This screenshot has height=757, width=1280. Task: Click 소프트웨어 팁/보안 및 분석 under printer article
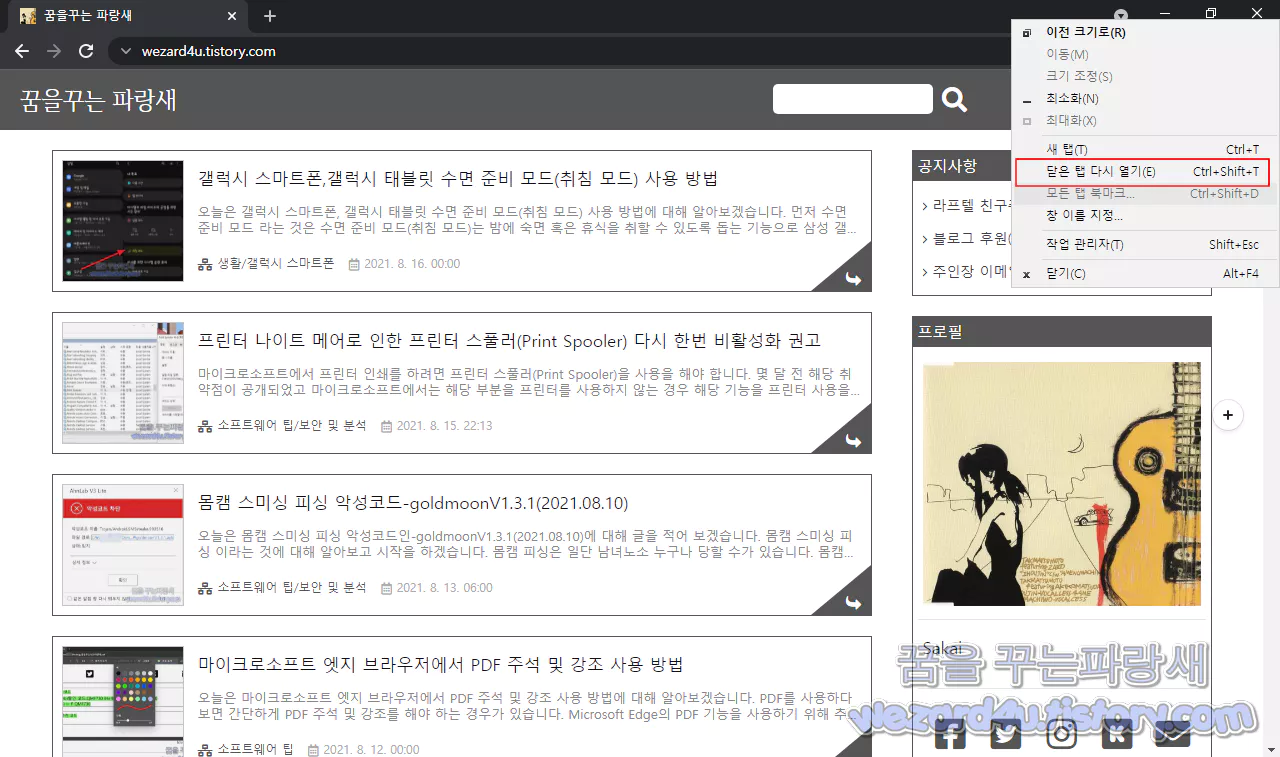point(292,426)
